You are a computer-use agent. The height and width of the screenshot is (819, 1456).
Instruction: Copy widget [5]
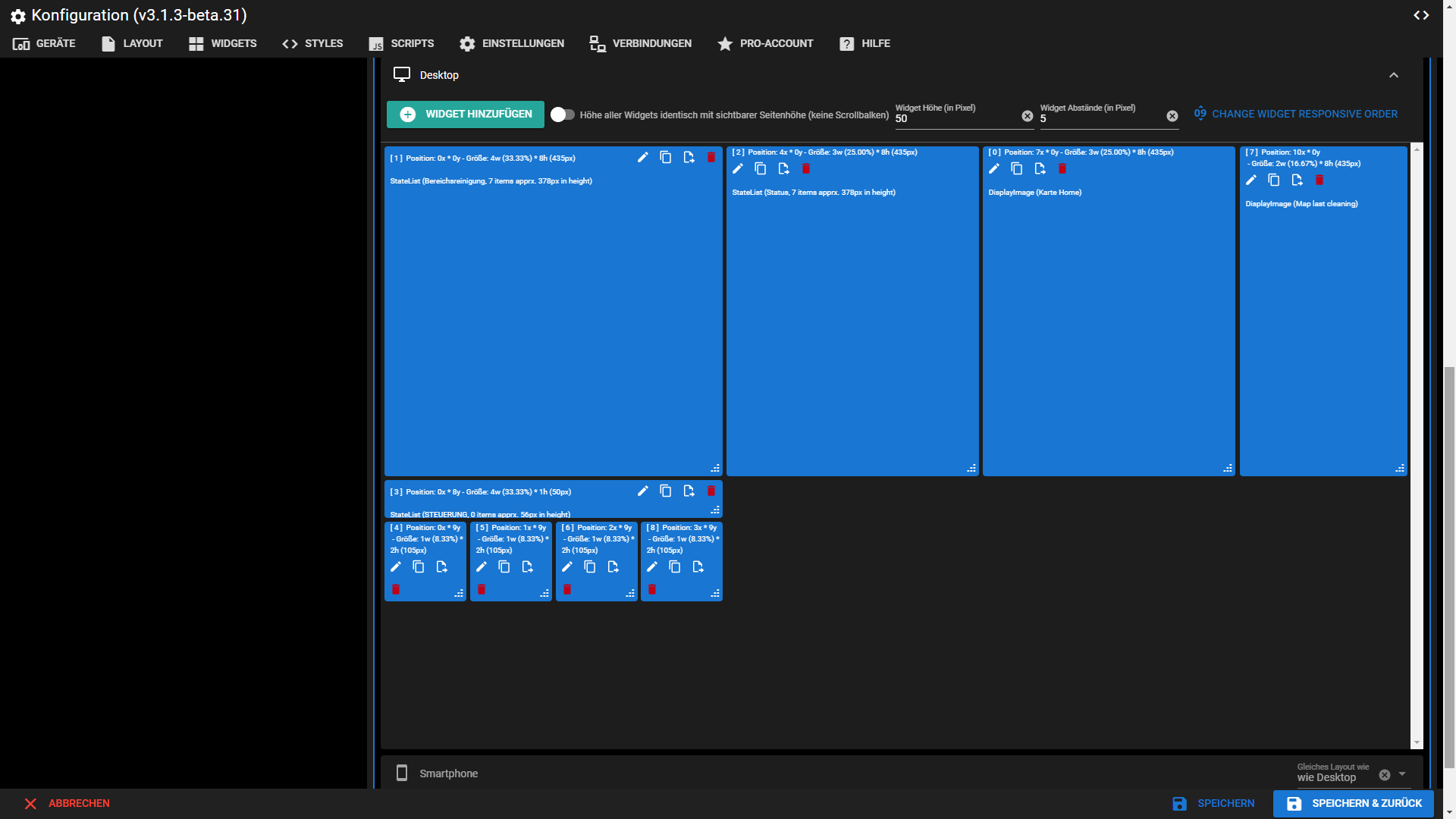tap(504, 567)
